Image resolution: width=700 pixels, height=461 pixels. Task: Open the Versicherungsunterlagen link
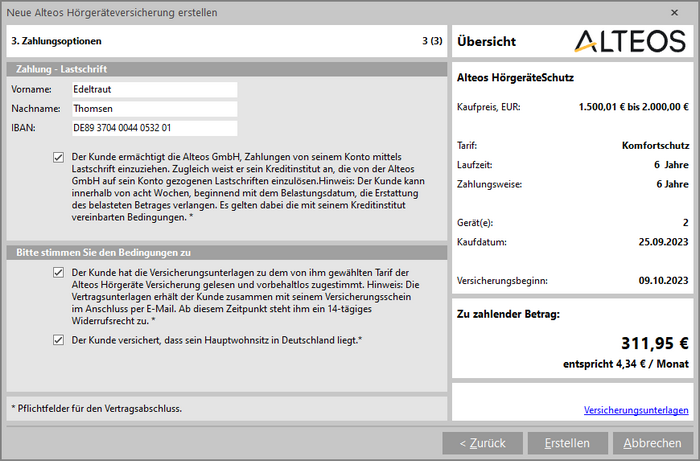635,410
